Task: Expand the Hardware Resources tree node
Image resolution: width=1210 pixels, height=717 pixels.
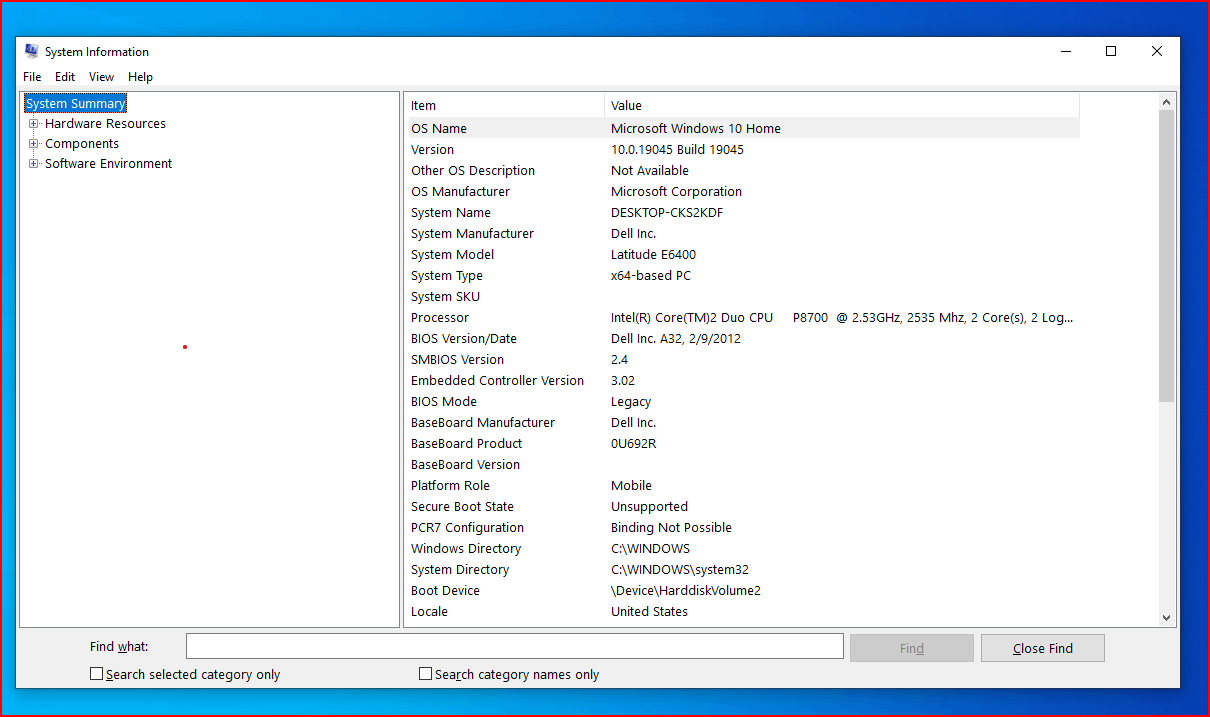Action: tap(34, 123)
